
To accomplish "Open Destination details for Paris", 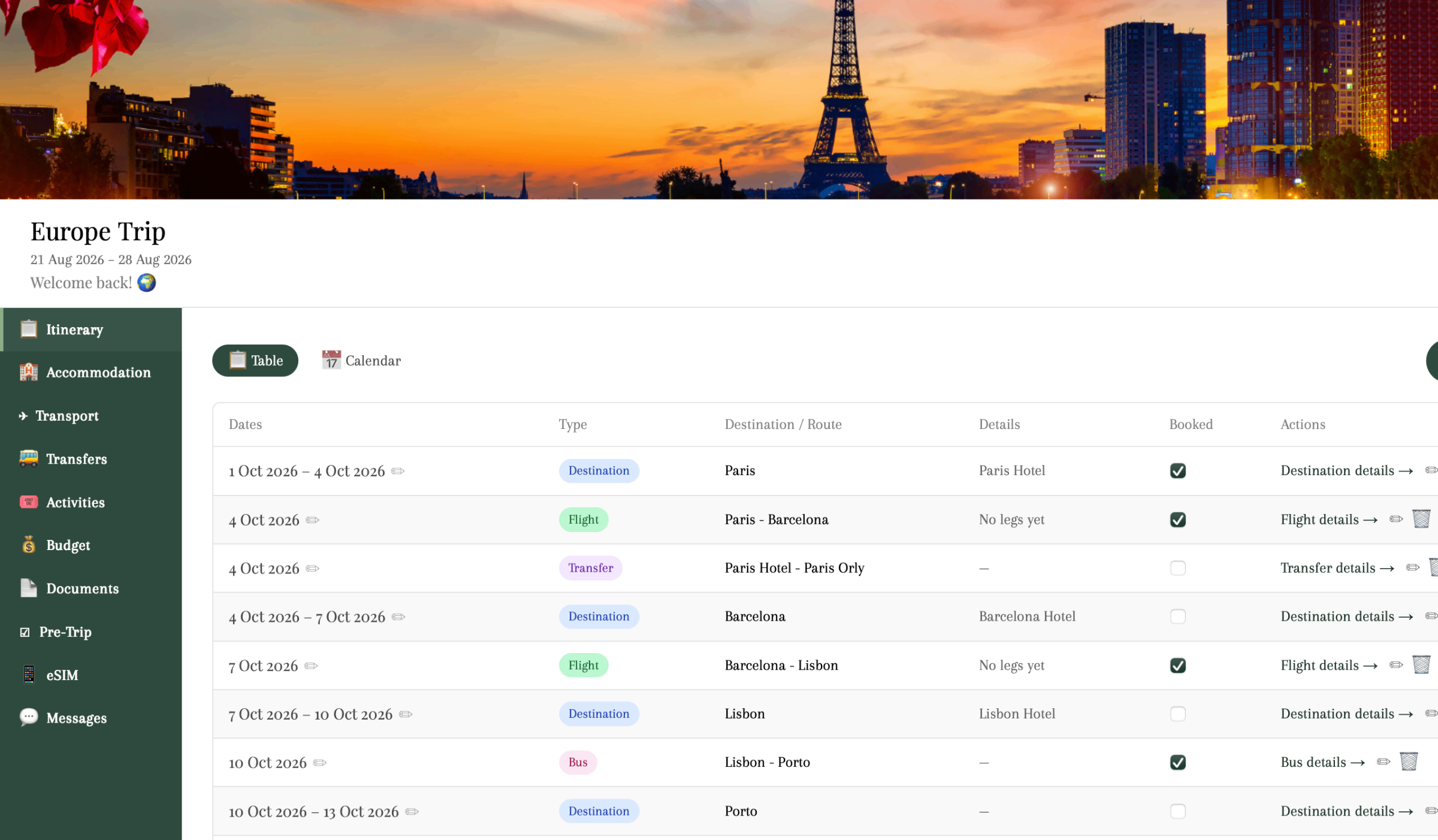I will pos(1347,471).
